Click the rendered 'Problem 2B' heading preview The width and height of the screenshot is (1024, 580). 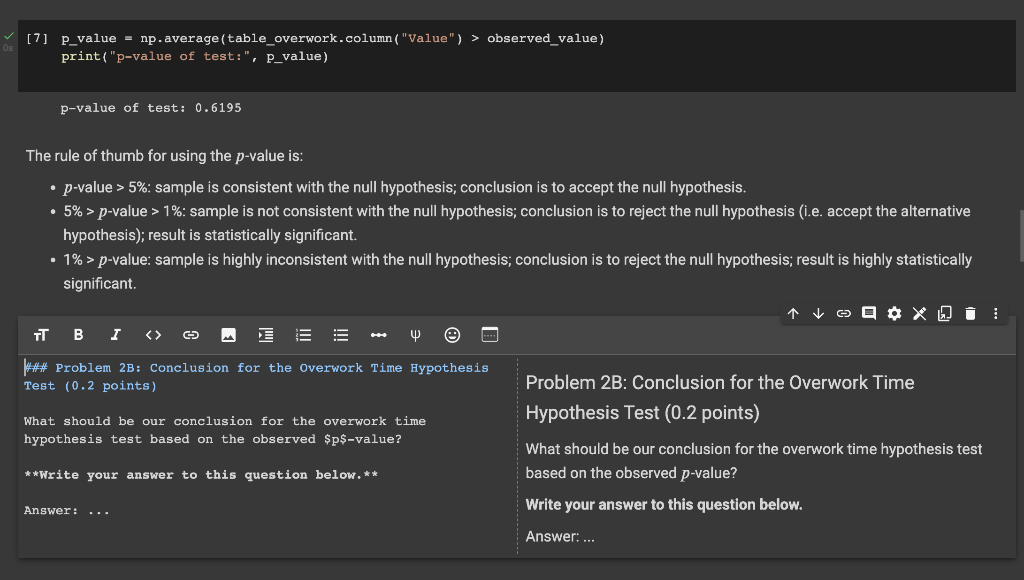(720, 397)
